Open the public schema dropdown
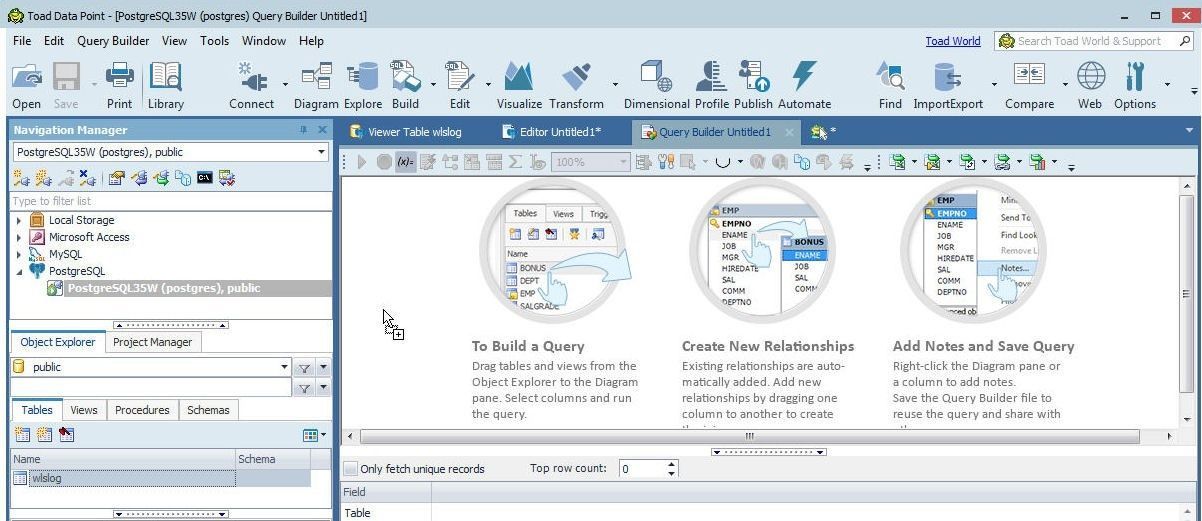 pyautogui.click(x=284, y=367)
